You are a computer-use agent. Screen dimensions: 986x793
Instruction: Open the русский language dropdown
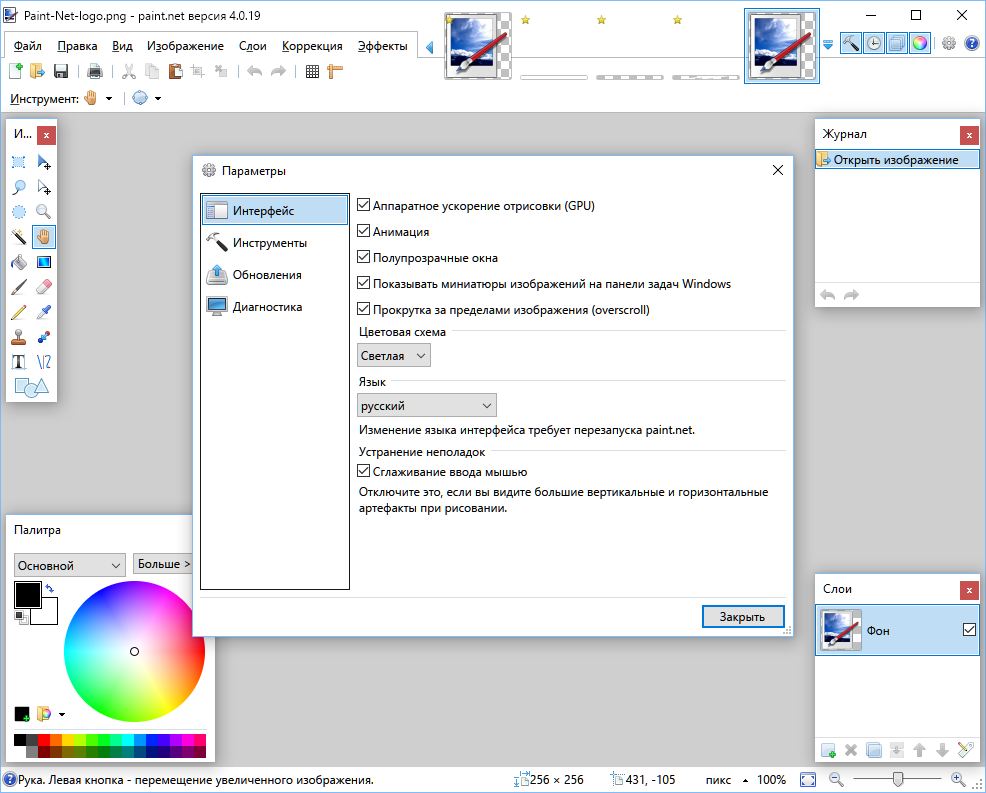tap(426, 406)
